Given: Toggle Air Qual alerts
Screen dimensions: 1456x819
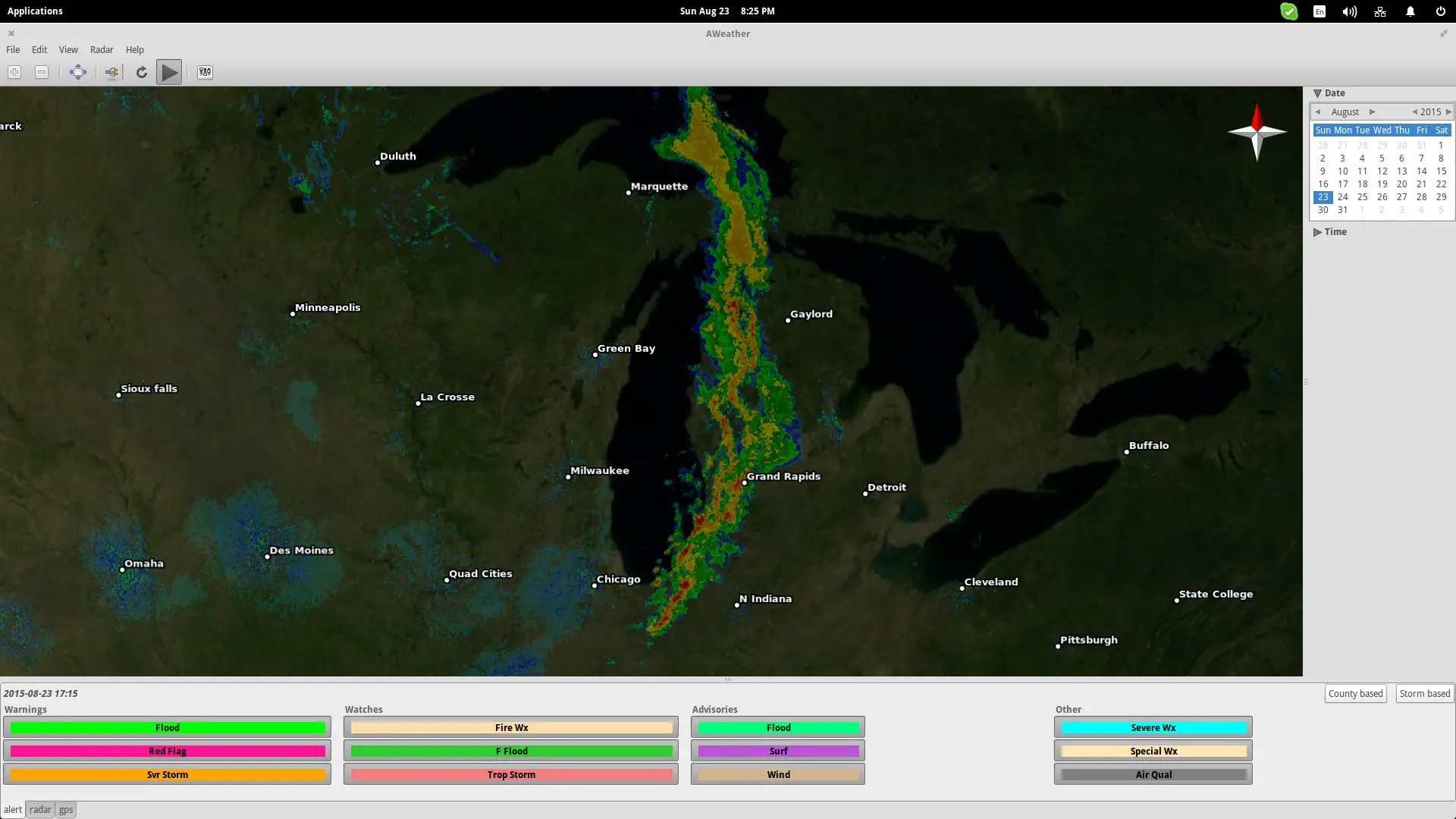Looking at the screenshot, I should pyautogui.click(x=1153, y=775).
